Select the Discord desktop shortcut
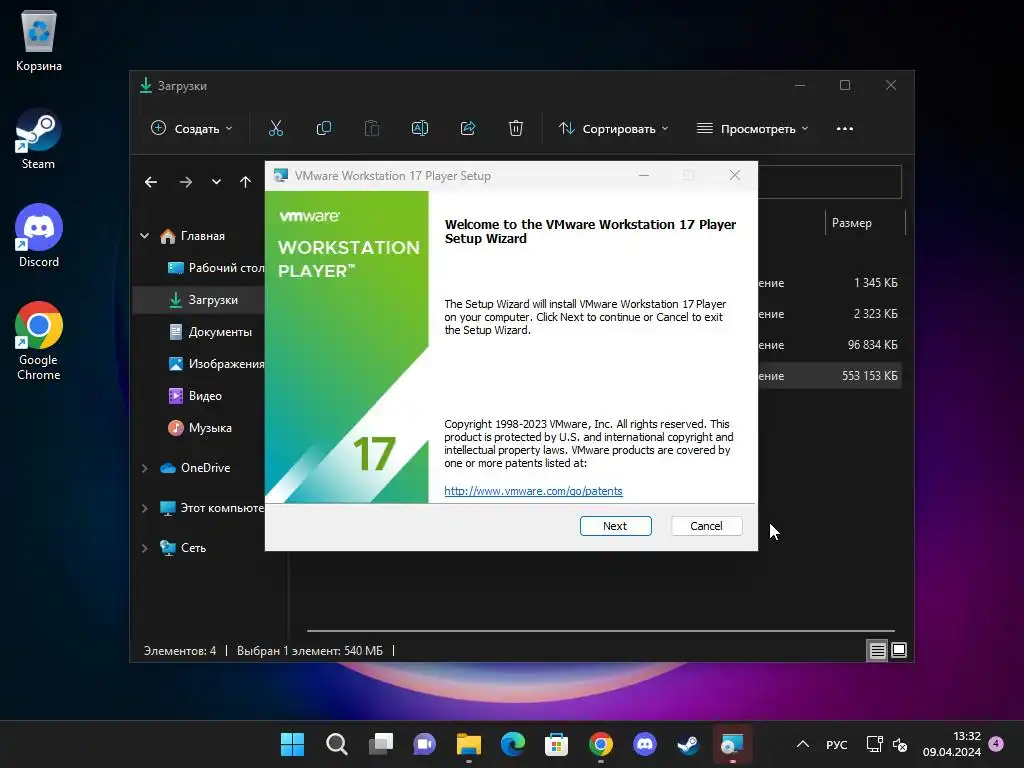1024x768 pixels. click(39, 236)
